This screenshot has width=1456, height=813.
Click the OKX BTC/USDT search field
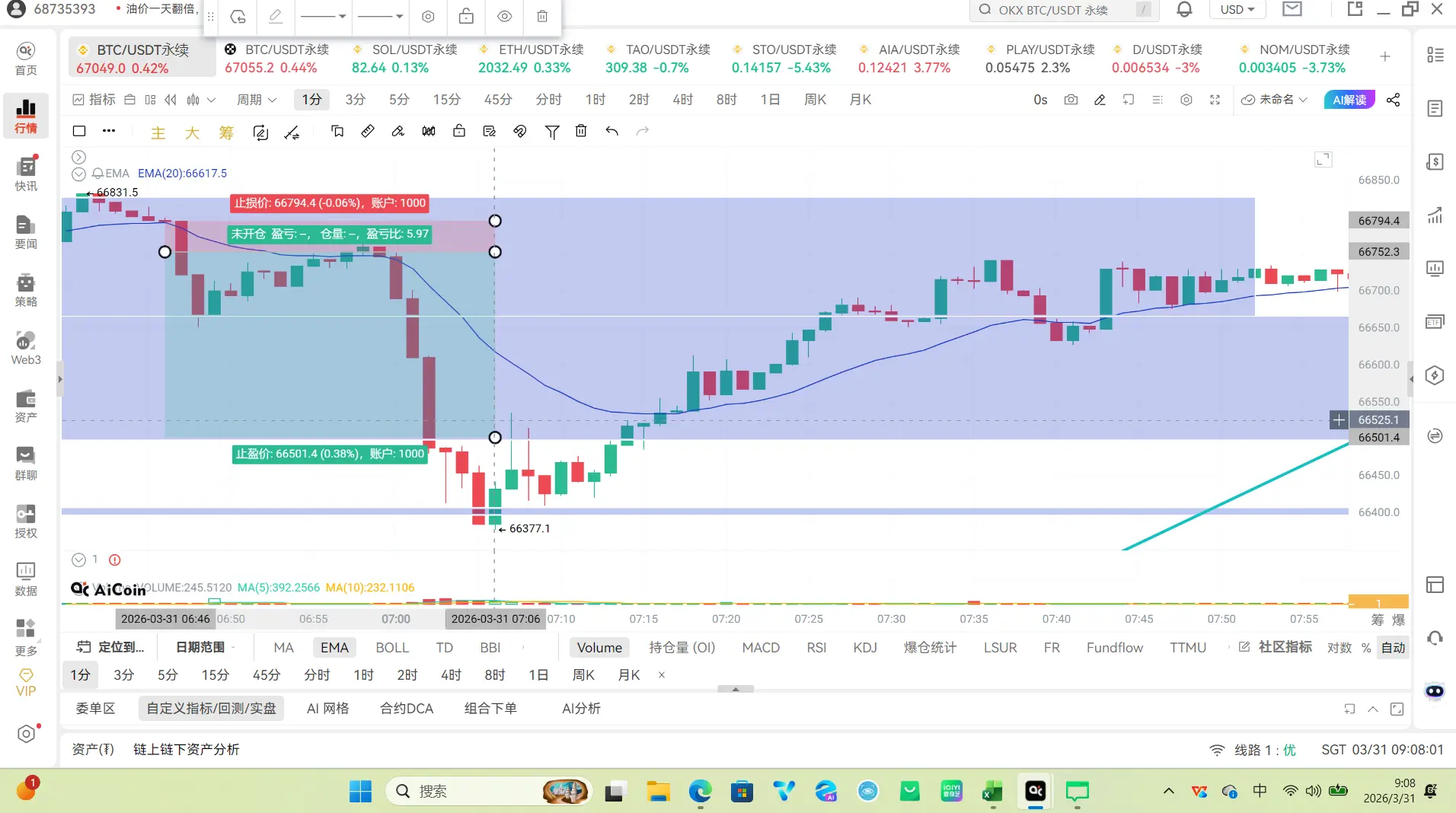[x=1065, y=10]
